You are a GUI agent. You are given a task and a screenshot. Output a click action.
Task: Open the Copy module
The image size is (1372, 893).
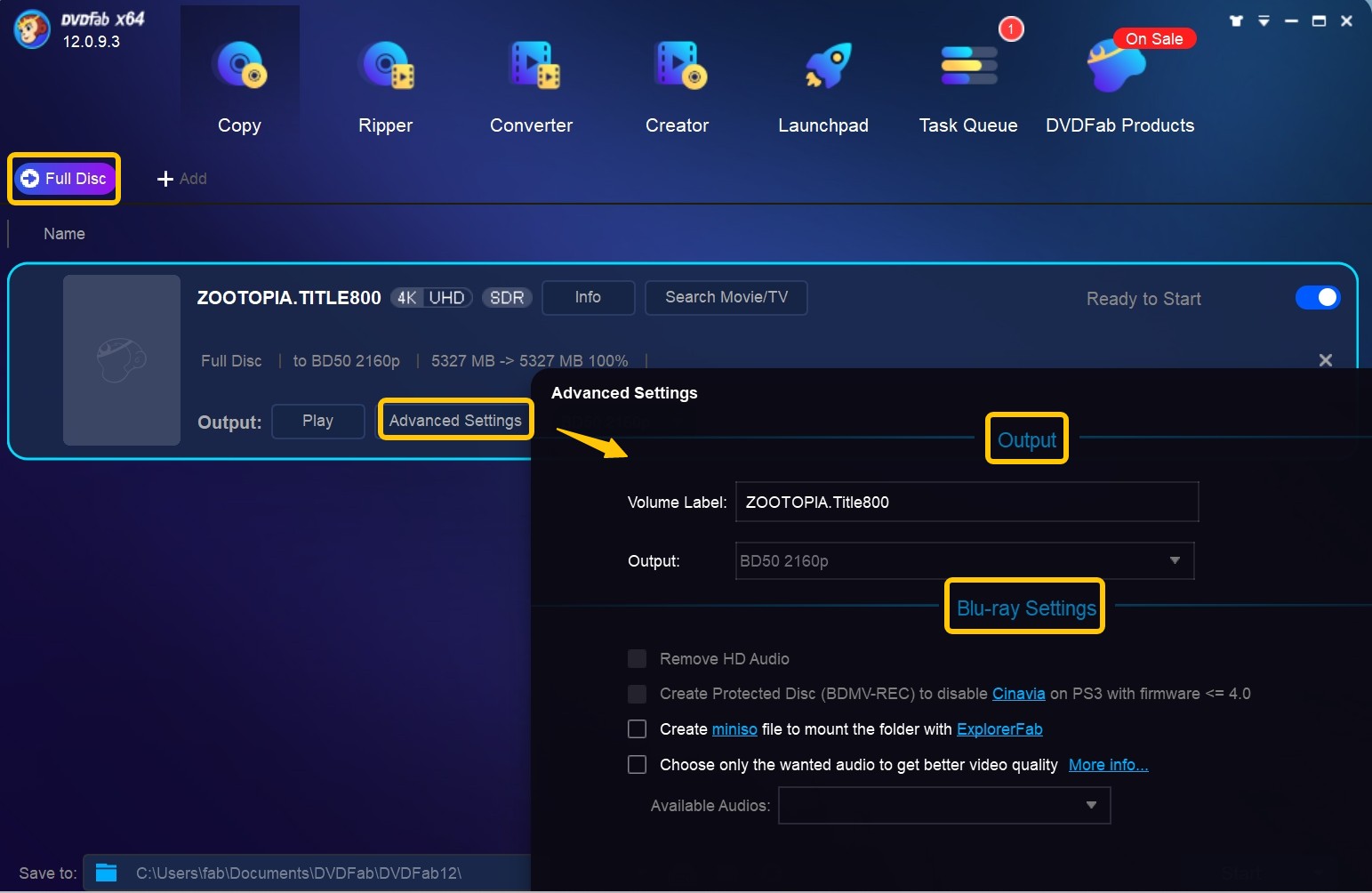tap(239, 87)
